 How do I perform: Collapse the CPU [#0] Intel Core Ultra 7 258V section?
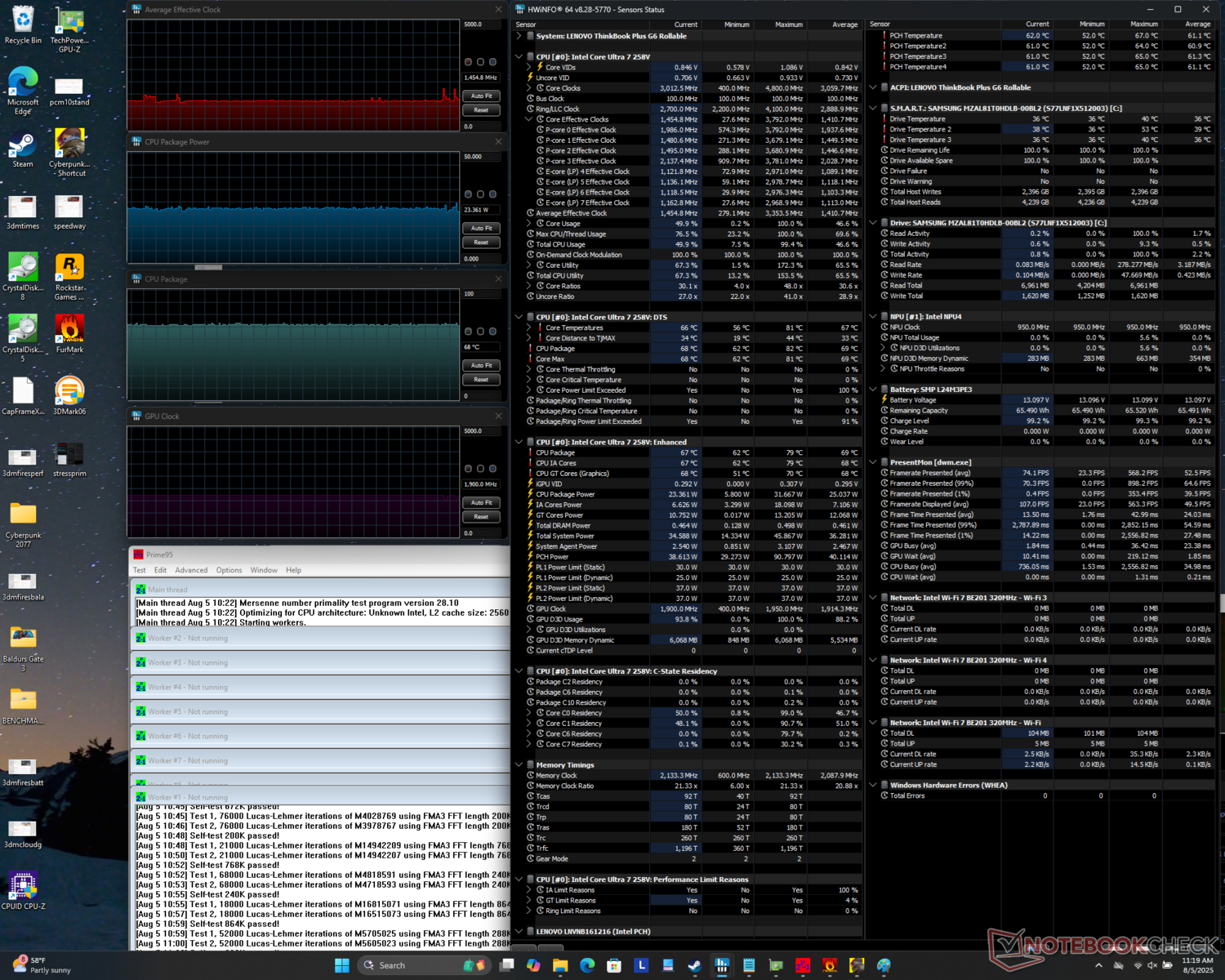(x=519, y=57)
